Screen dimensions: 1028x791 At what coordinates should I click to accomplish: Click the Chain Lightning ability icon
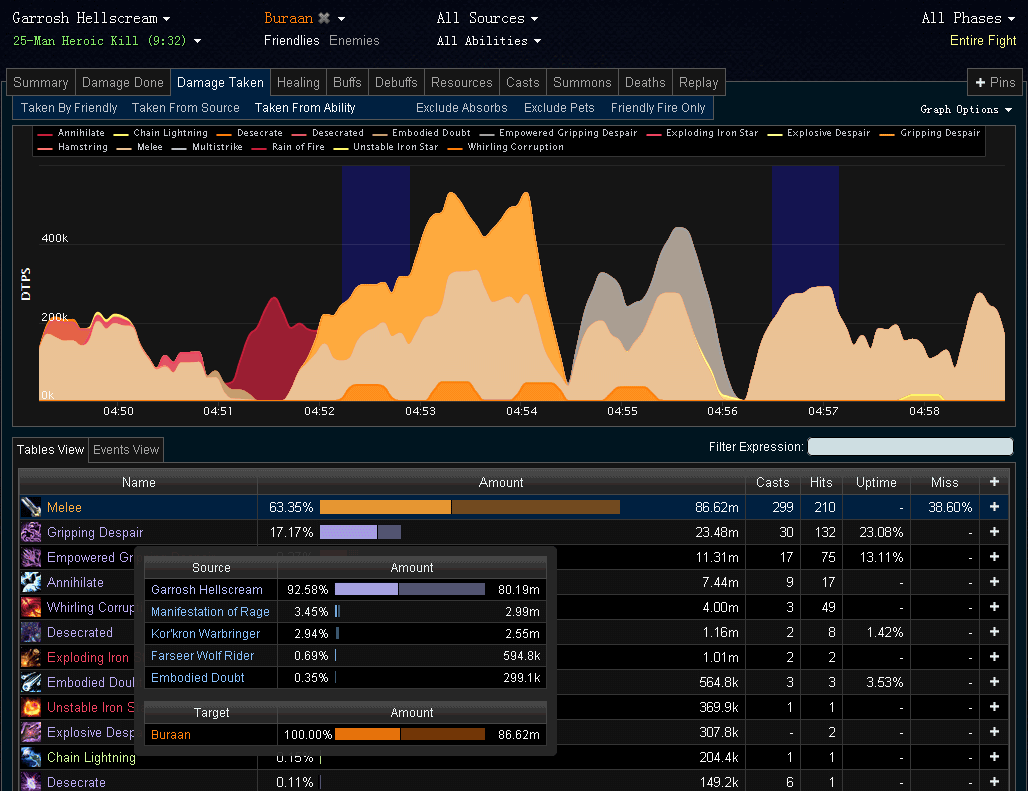(x=31, y=757)
